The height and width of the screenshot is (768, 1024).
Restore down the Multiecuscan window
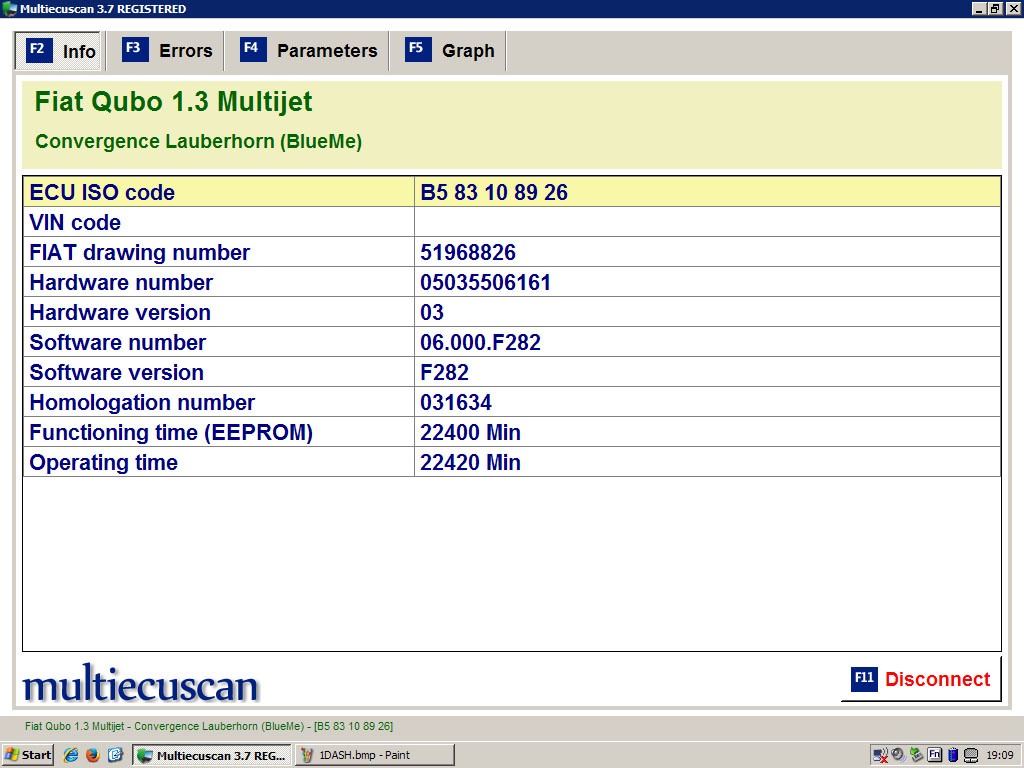pyautogui.click(x=995, y=8)
